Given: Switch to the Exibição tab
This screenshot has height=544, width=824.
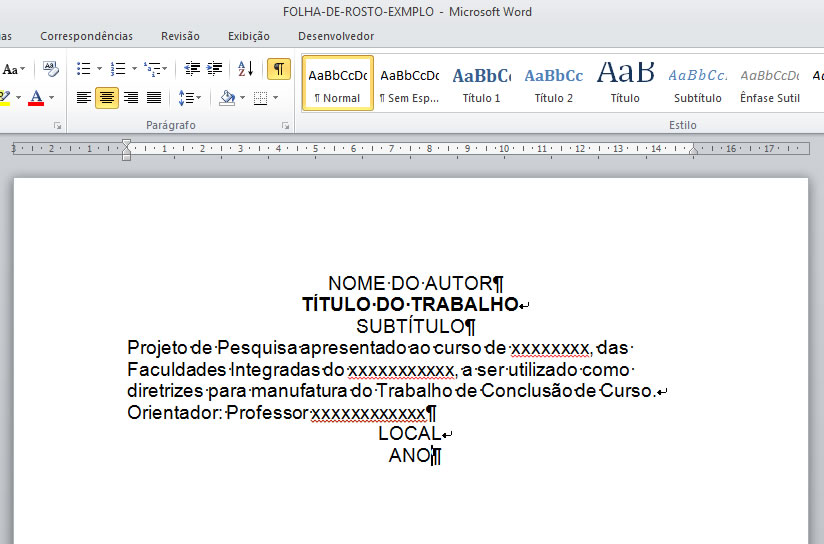Looking at the screenshot, I should (249, 36).
